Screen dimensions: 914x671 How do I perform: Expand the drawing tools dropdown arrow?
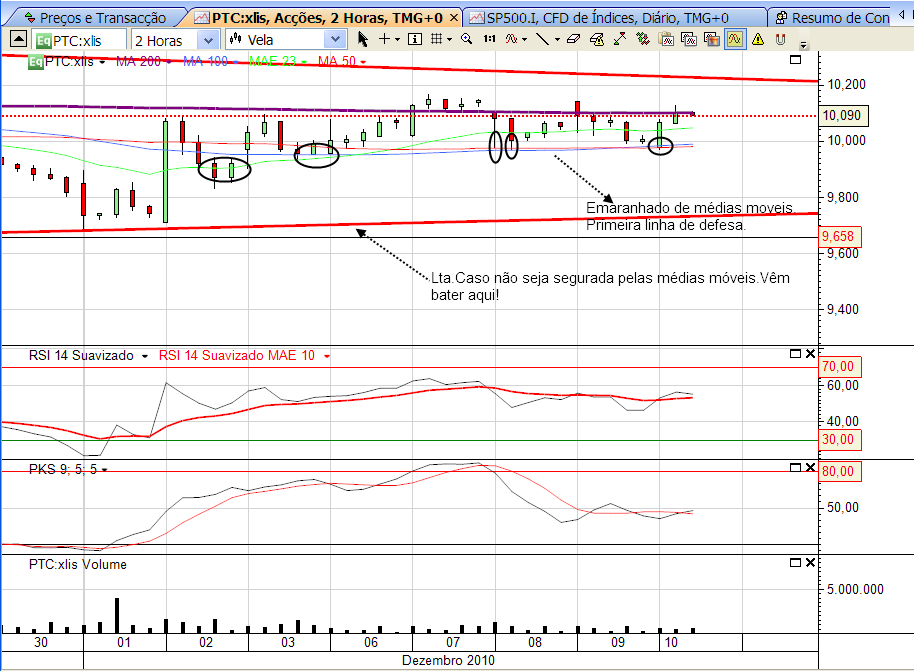pyautogui.click(x=557, y=40)
